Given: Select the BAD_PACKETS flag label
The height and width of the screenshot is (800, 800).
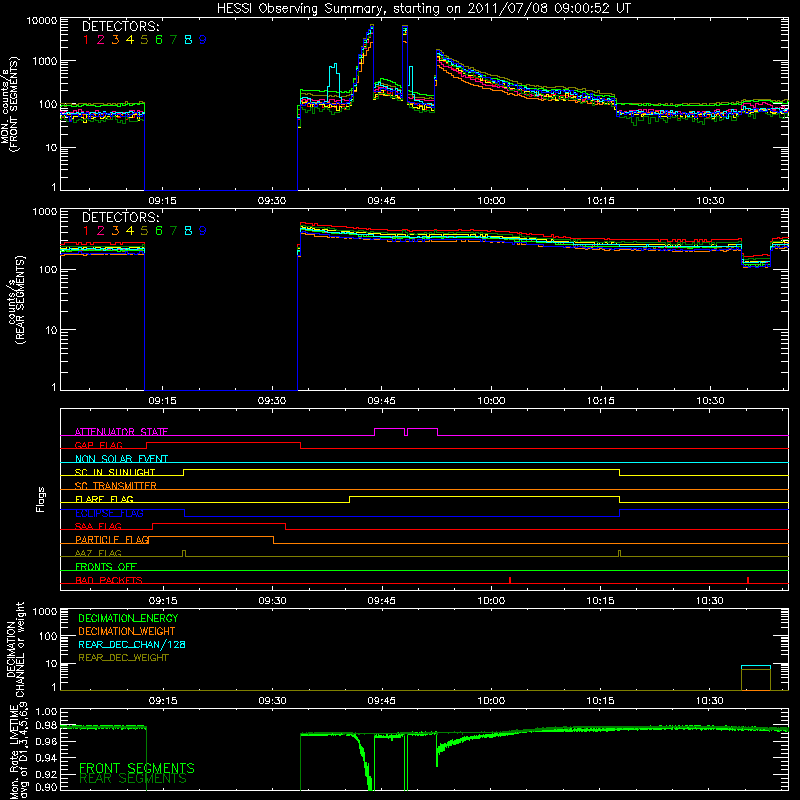Looking at the screenshot, I should (109, 580).
